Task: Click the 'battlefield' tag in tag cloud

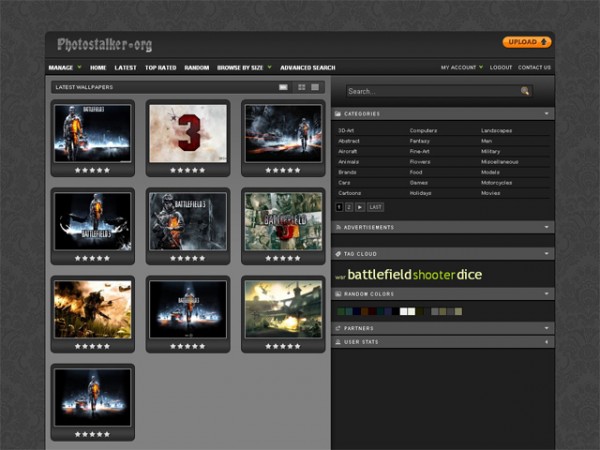Action: 379,274
